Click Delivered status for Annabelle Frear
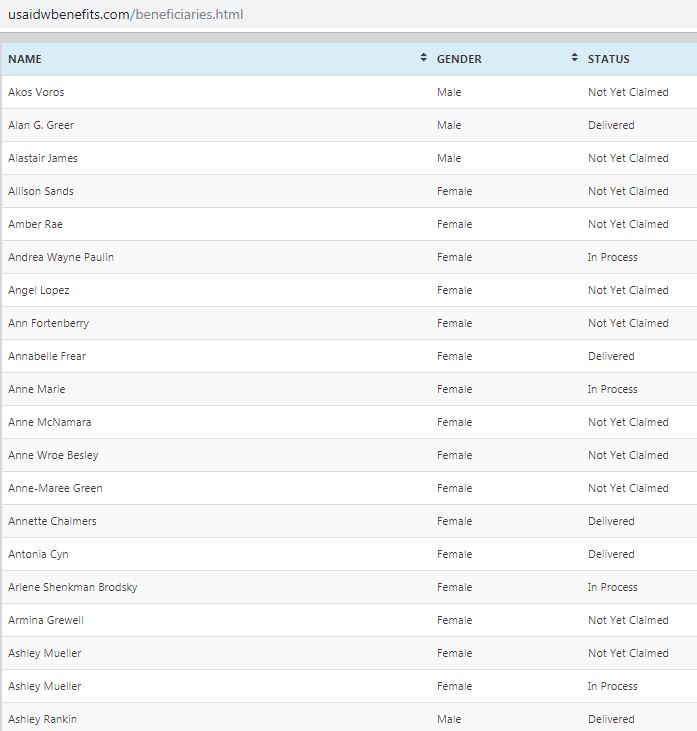Screen dimensions: 697x731 [x=611, y=357]
